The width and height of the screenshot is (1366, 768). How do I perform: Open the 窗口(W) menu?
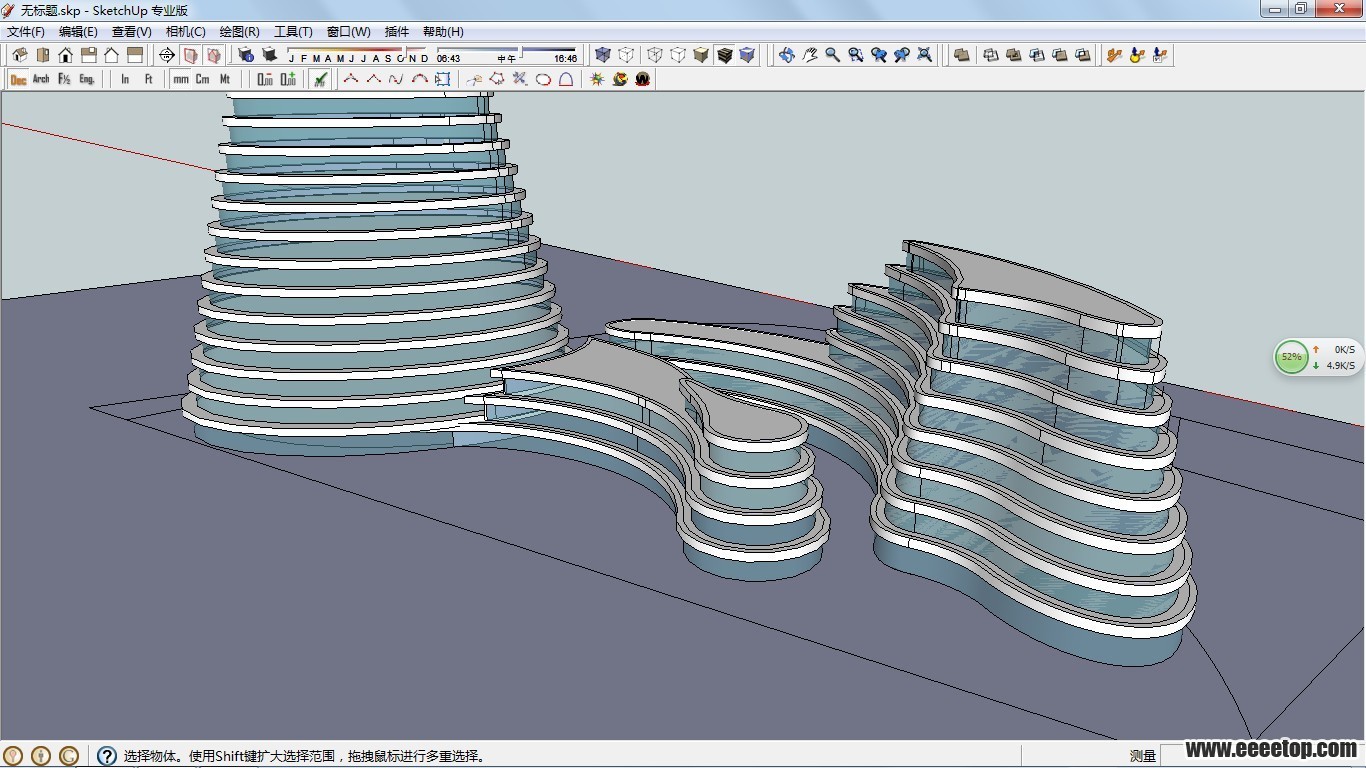click(349, 32)
